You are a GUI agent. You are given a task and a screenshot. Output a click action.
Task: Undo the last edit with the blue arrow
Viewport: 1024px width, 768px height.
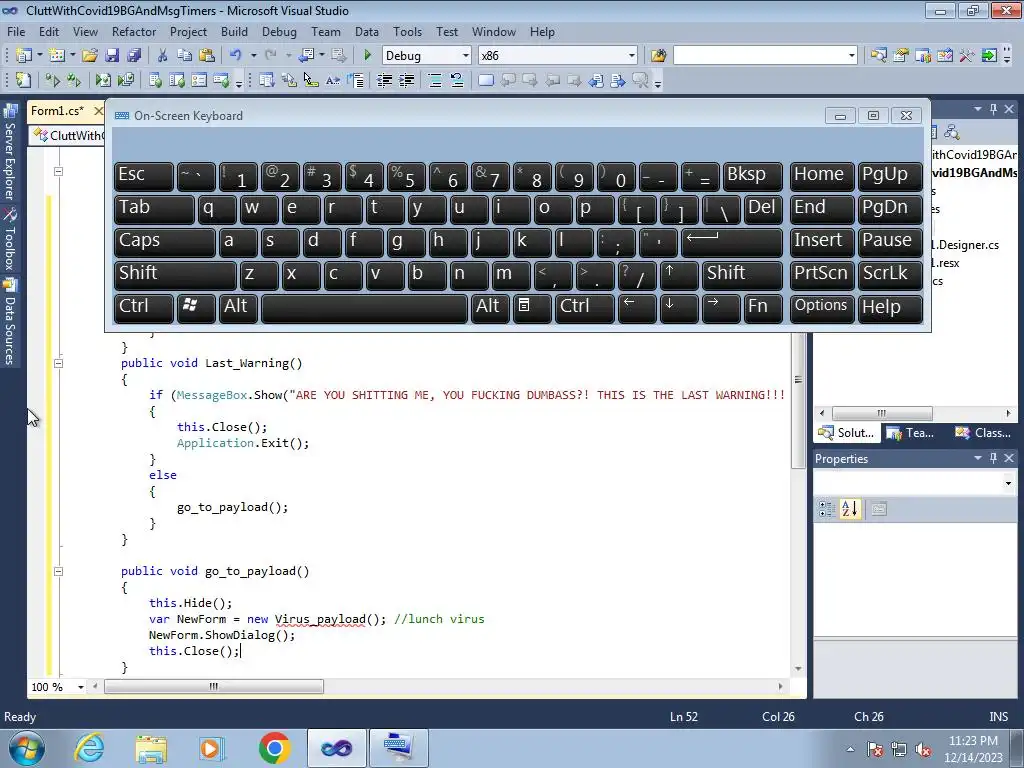coord(236,56)
